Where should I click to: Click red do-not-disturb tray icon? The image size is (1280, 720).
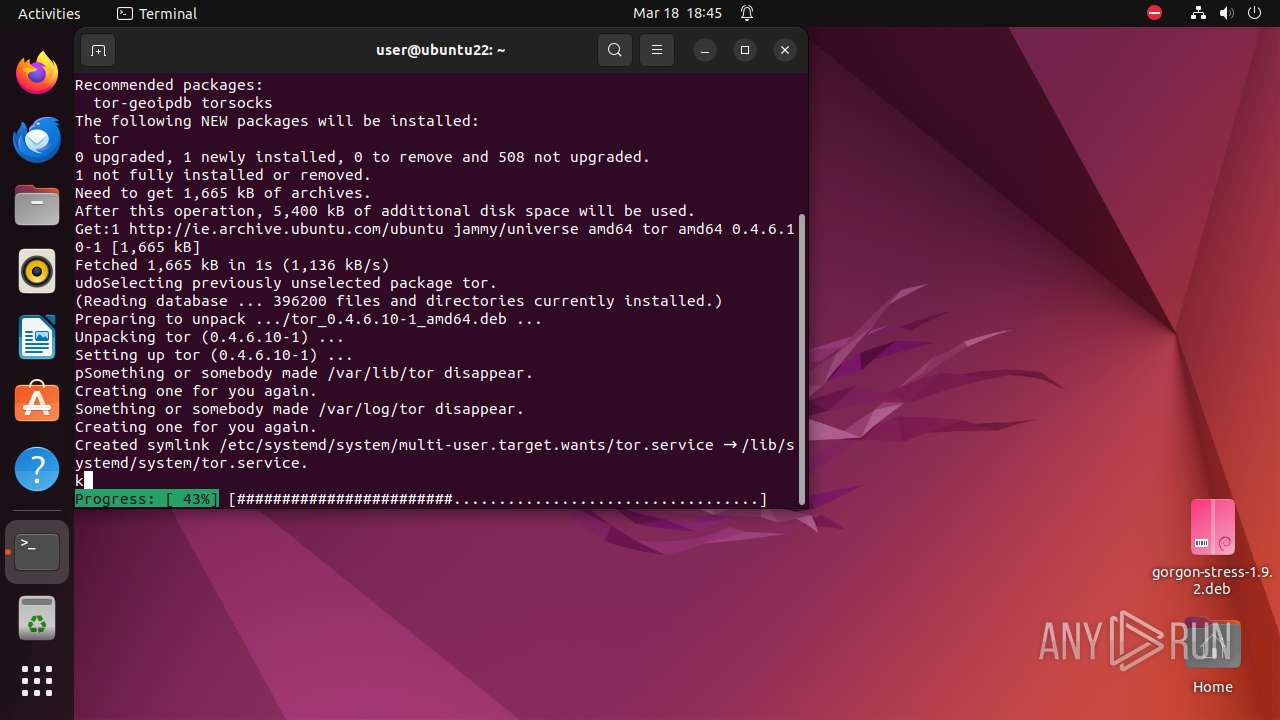coord(1154,14)
